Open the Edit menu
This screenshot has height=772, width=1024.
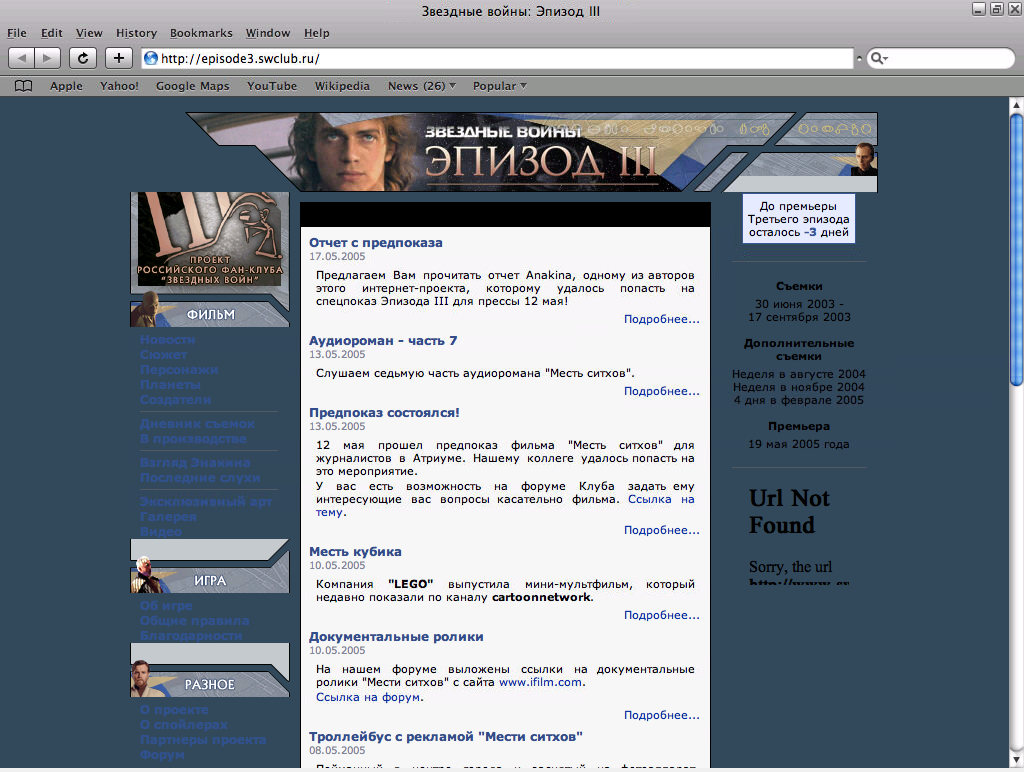click(x=52, y=33)
